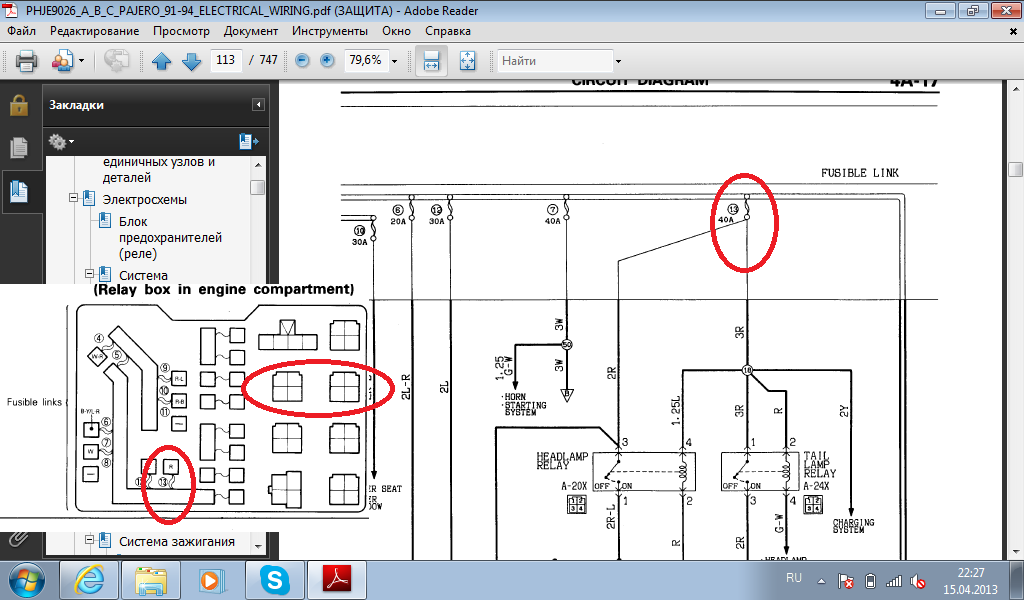Select Блок предохранителей (реле) bookmark

170,237
